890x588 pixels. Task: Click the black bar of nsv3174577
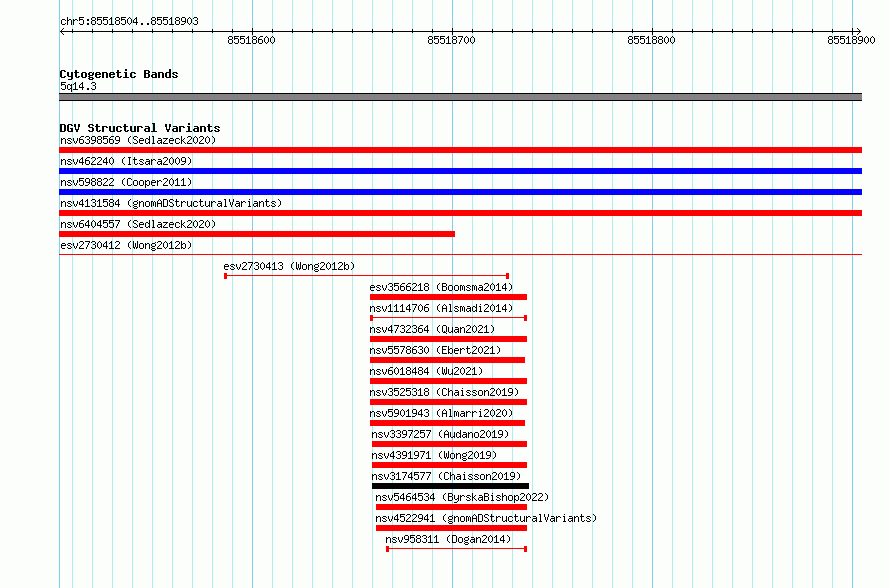[451, 486]
